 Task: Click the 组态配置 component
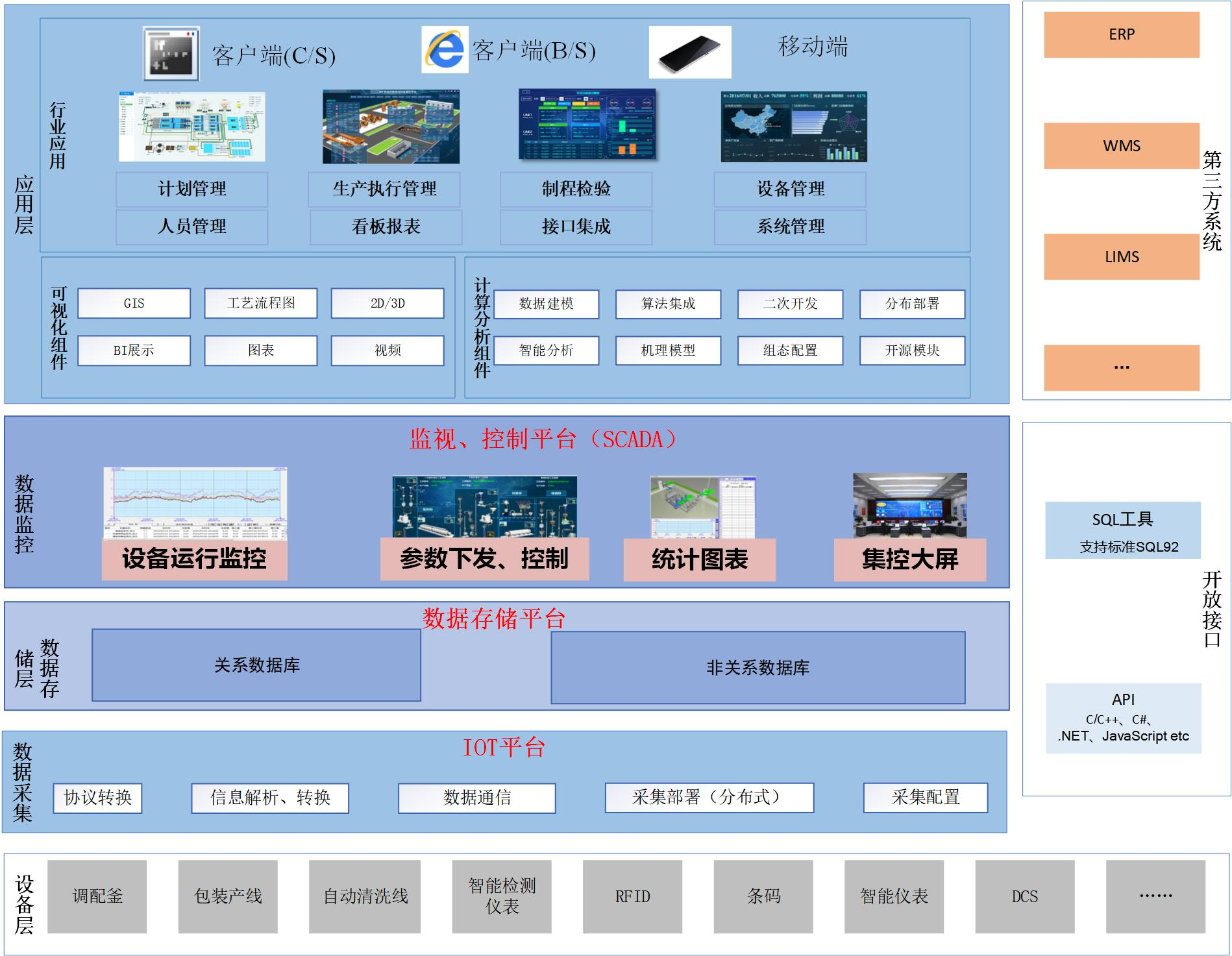click(x=791, y=350)
